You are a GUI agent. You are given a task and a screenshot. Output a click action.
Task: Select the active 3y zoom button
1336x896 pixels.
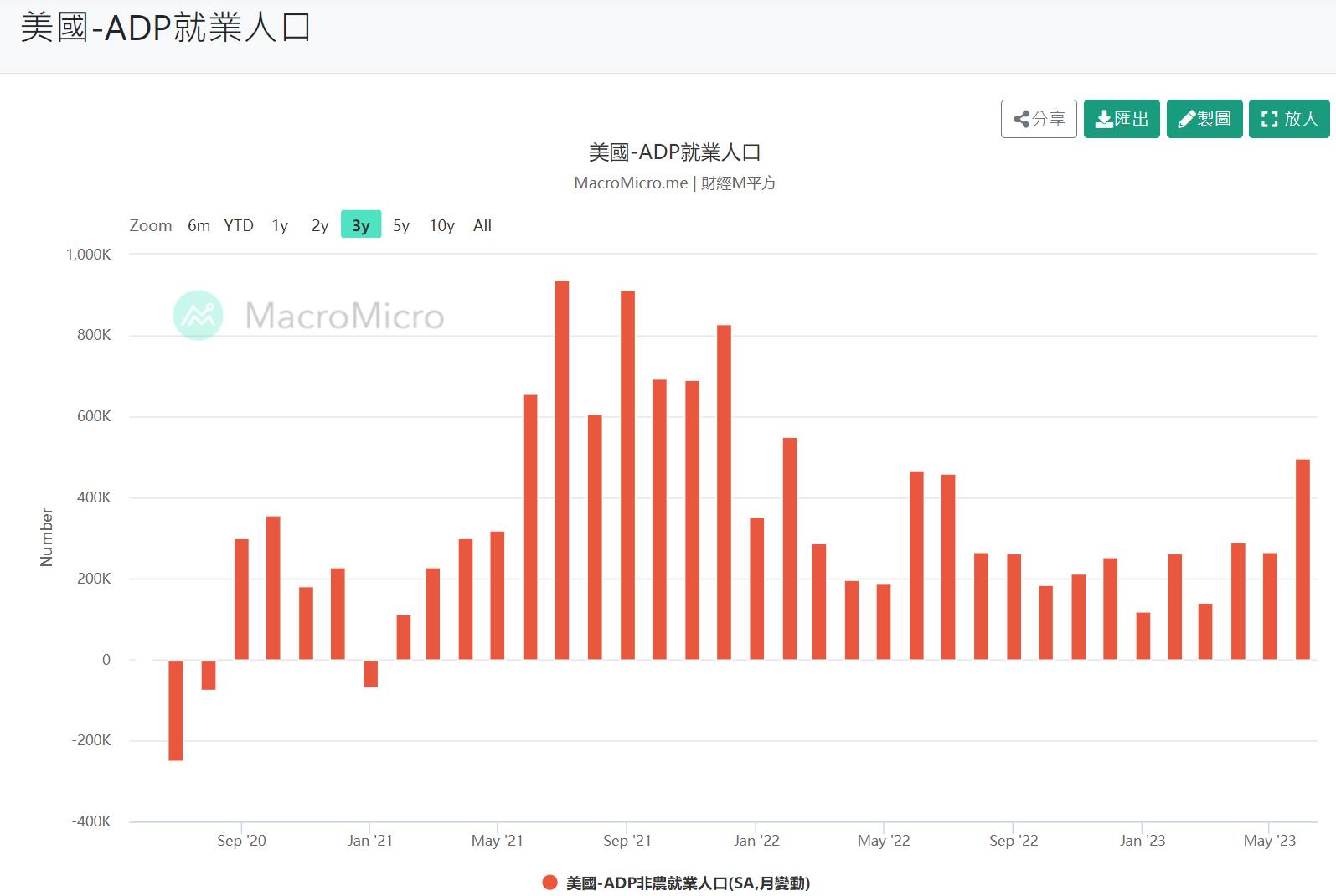[x=361, y=225]
